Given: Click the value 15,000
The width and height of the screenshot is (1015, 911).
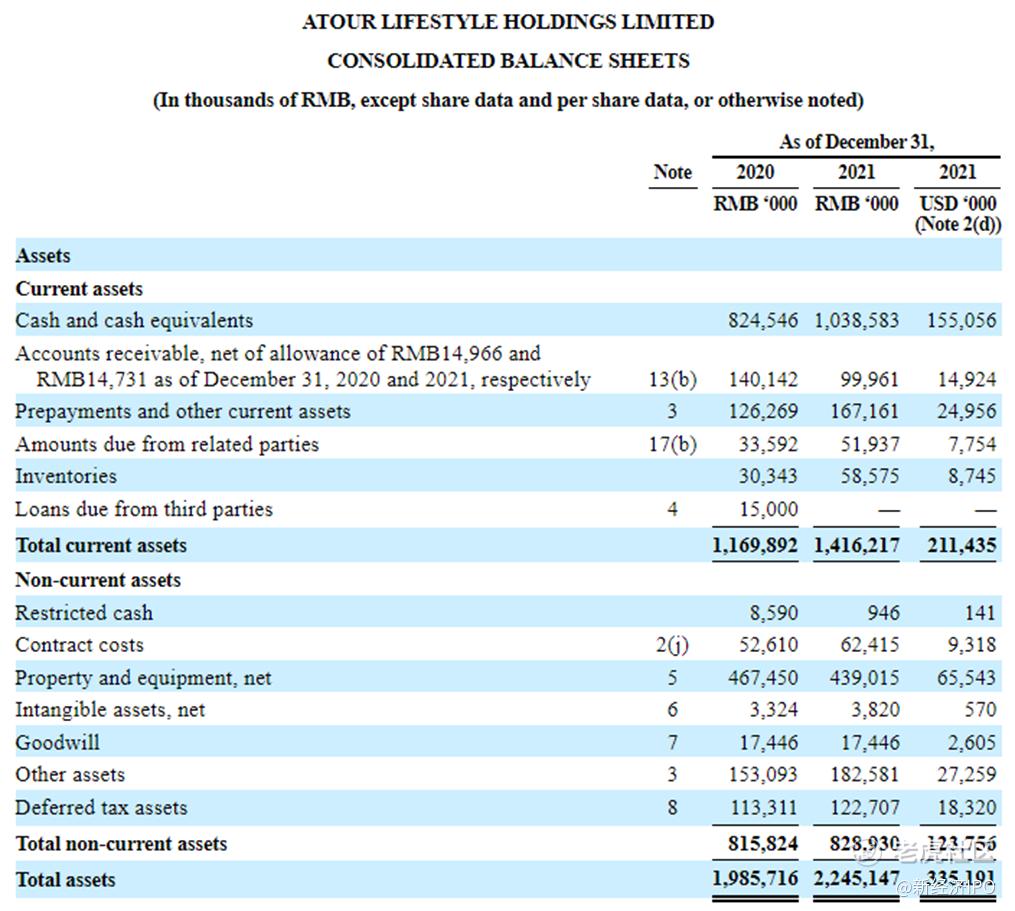Looking at the screenshot, I should click(768, 510).
